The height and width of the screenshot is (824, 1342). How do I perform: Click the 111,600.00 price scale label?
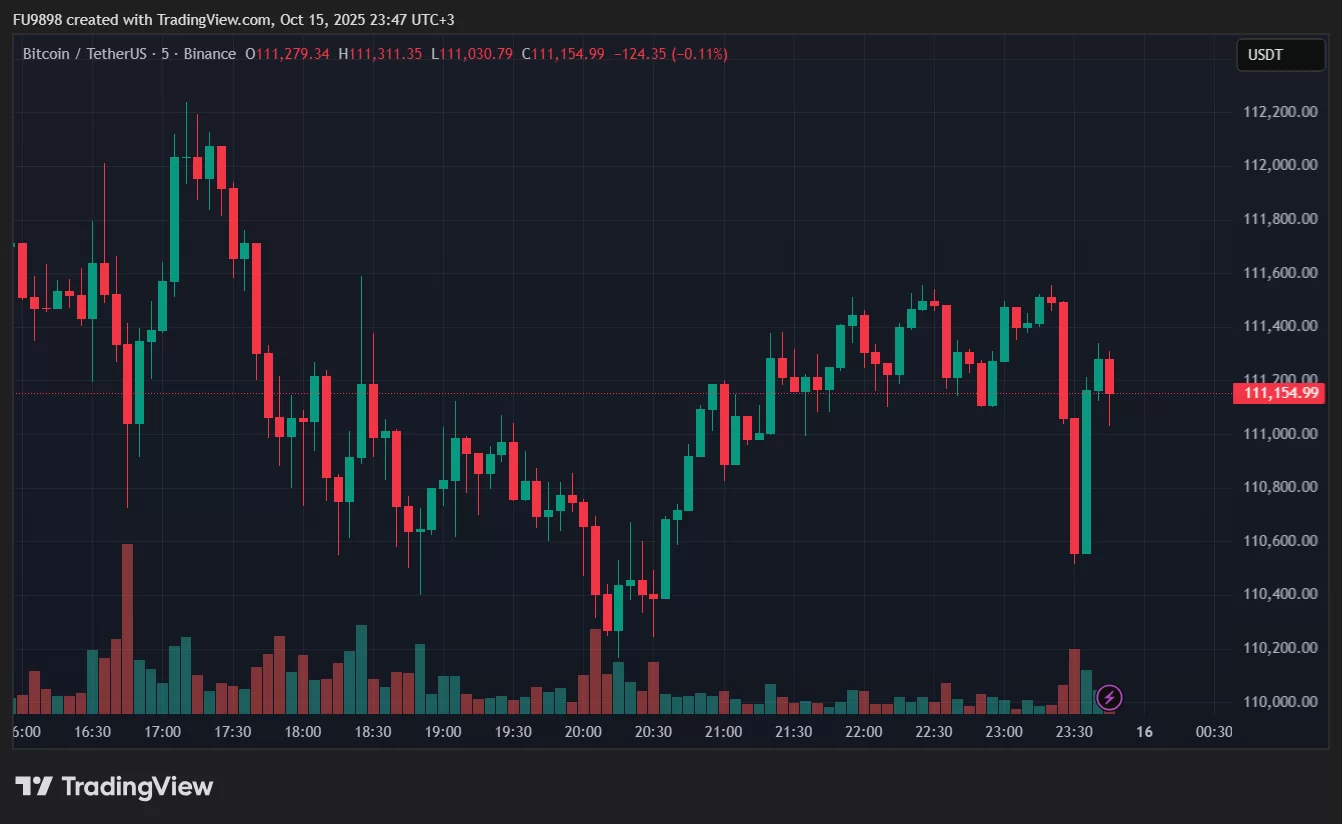click(x=1280, y=272)
